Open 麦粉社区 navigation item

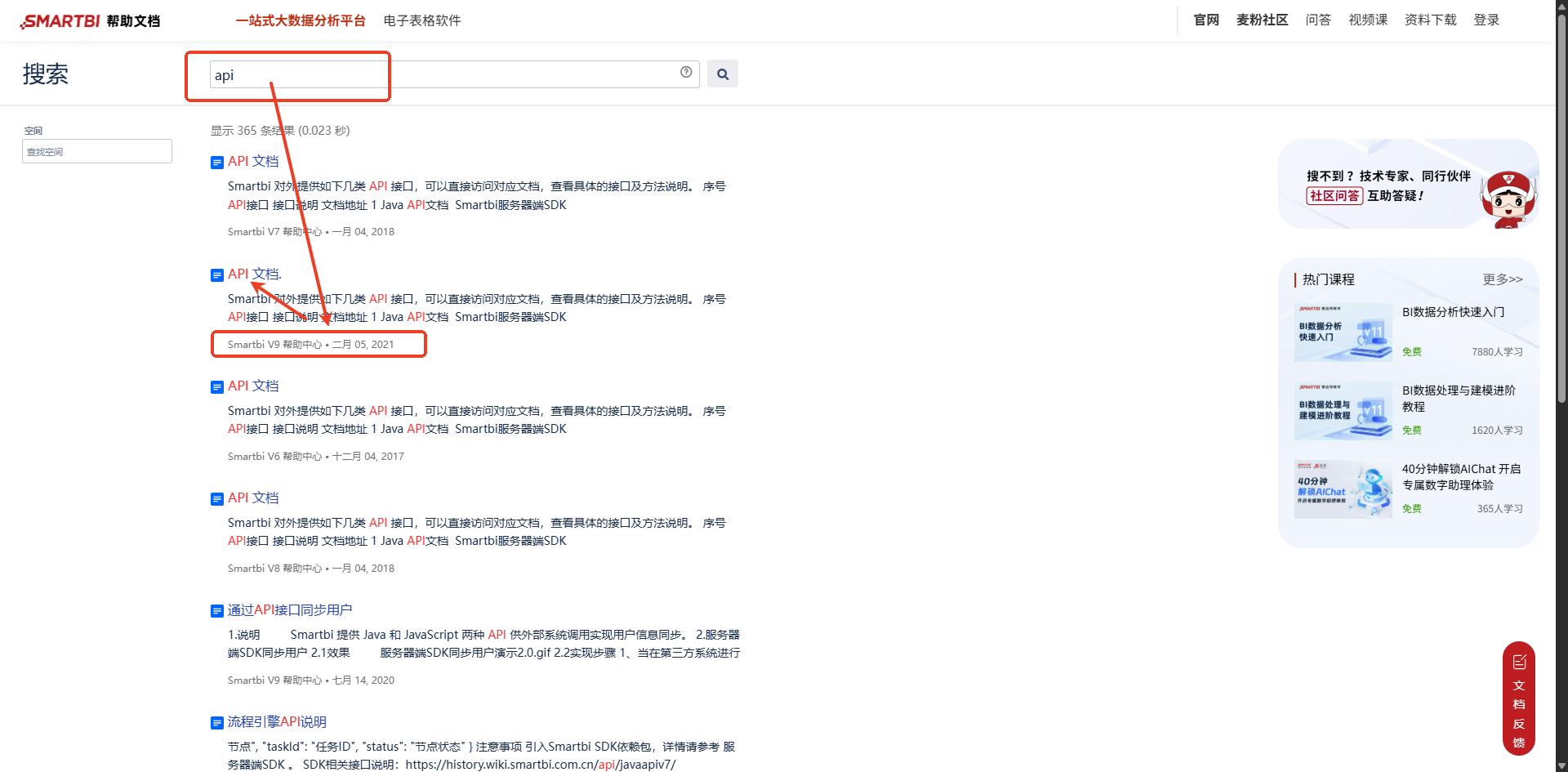tap(1263, 20)
